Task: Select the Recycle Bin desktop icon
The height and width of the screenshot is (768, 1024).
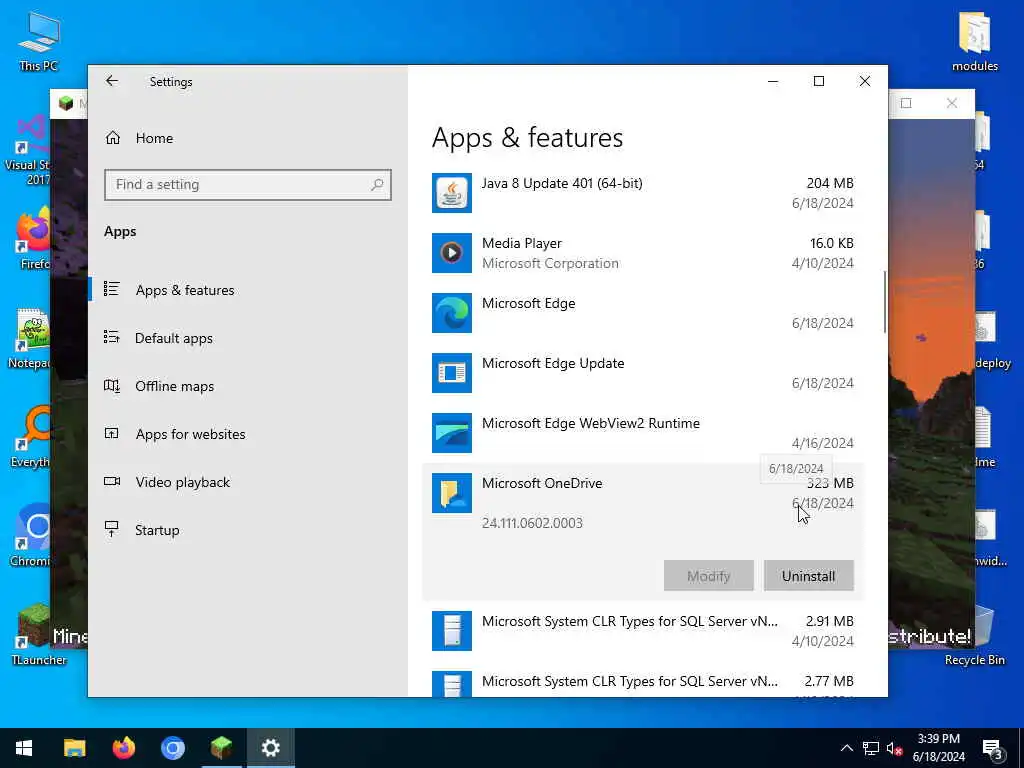Action: 974,637
